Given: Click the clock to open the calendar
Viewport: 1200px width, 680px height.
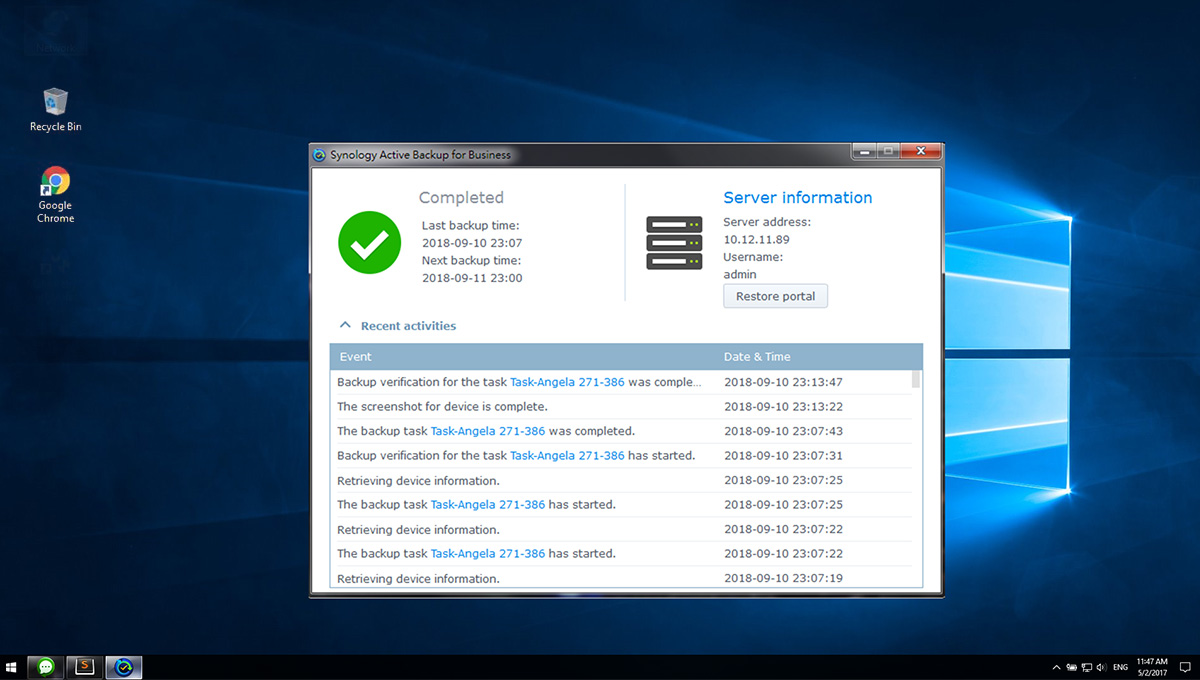Looking at the screenshot, I should point(1150,666).
